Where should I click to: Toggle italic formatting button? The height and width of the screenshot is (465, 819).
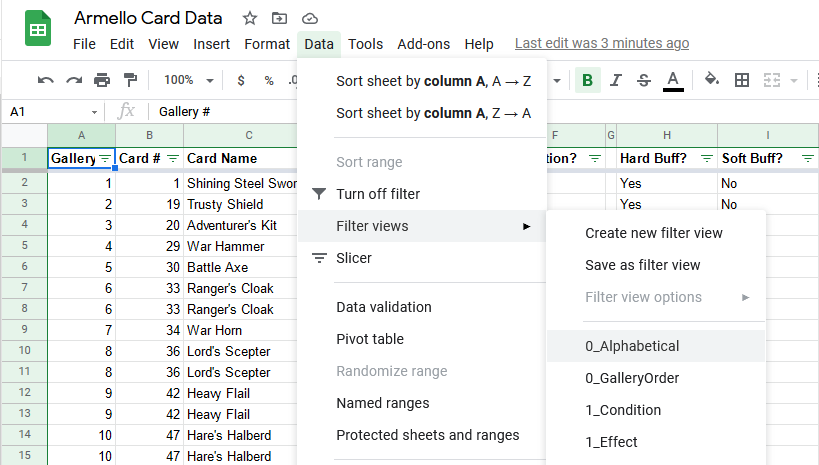pyautogui.click(x=616, y=80)
